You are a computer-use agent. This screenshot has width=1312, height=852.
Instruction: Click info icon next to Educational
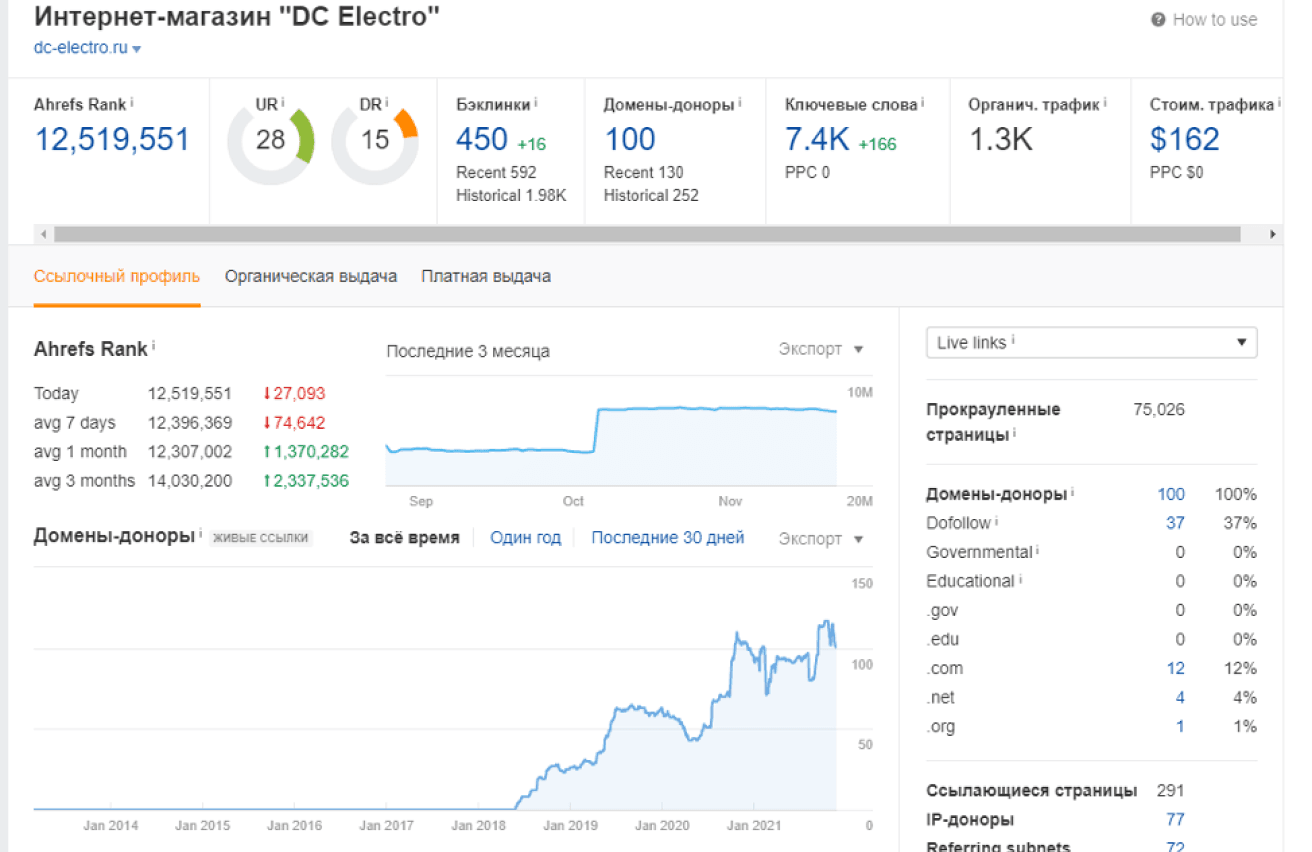click(1021, 579)
